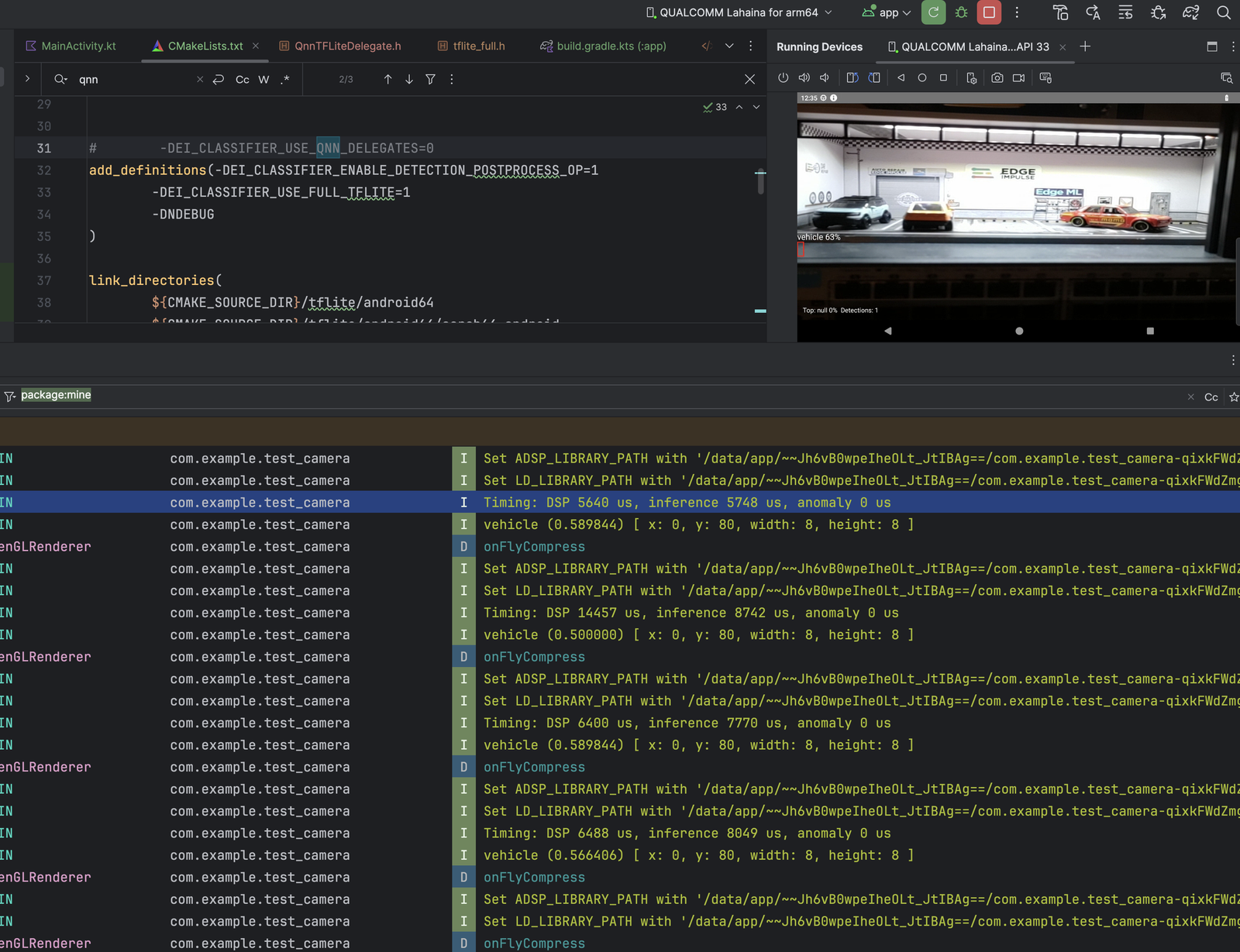Screen dimensions: 1240x952
Task: Go to next search occurrence arrow
Action: click(409, 80)
